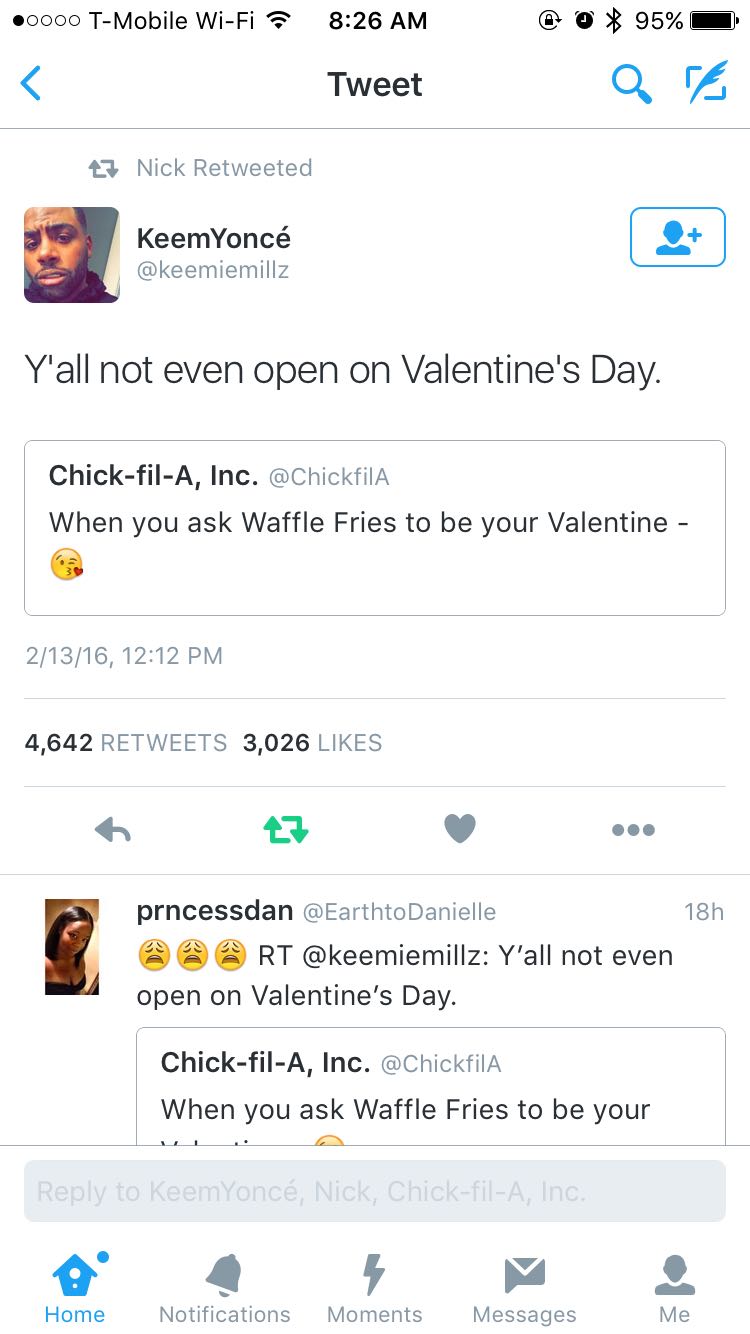Viewport: 750px width, 1334px height.
Task: Open quoted Chick-fil-A, Inc. tweet
Action: 375,527
